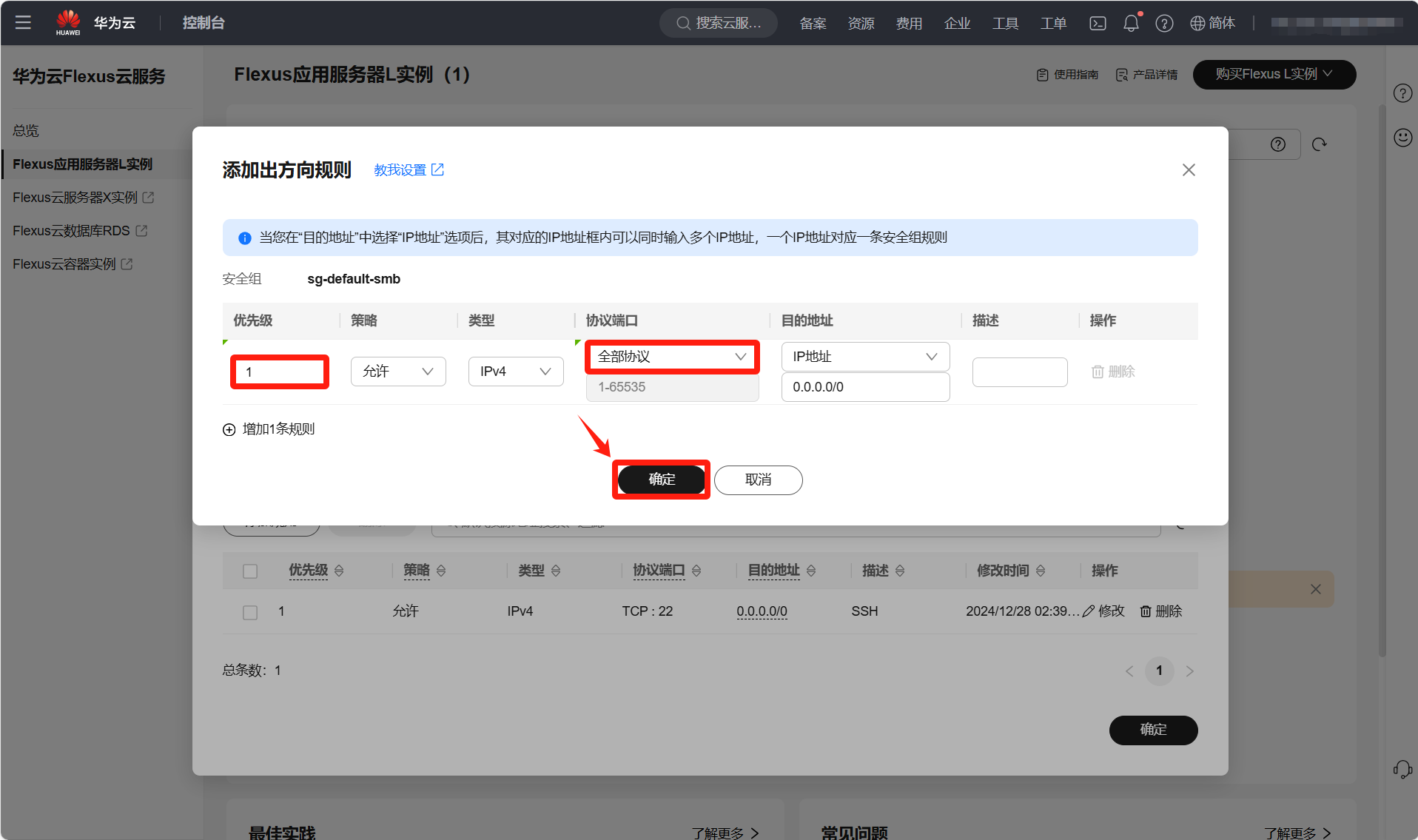Open the IPv4 type dropdown
1418x840 pixels.
[516, 372]
